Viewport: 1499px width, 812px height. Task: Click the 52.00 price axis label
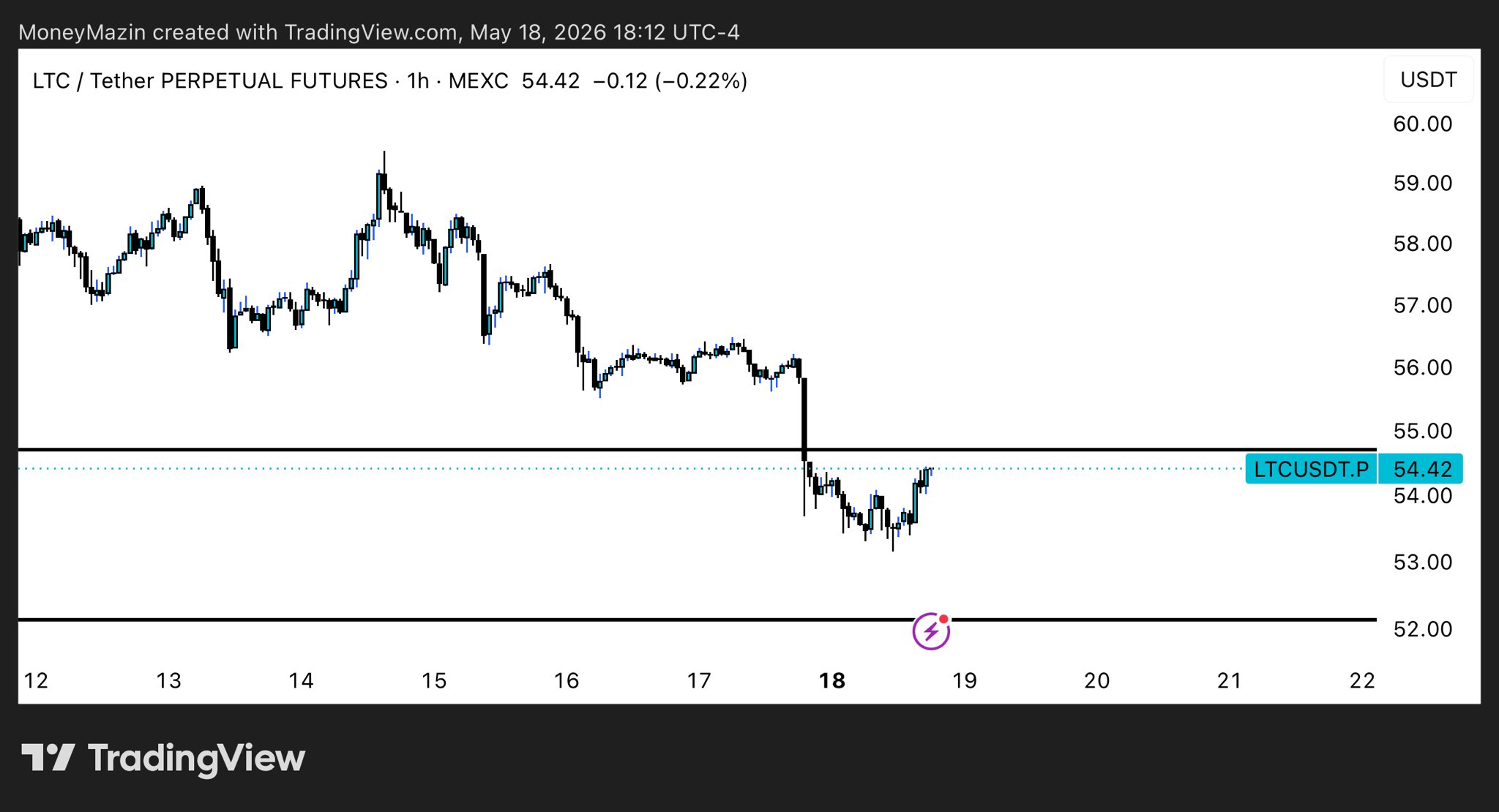click(x=1422, y=629)
